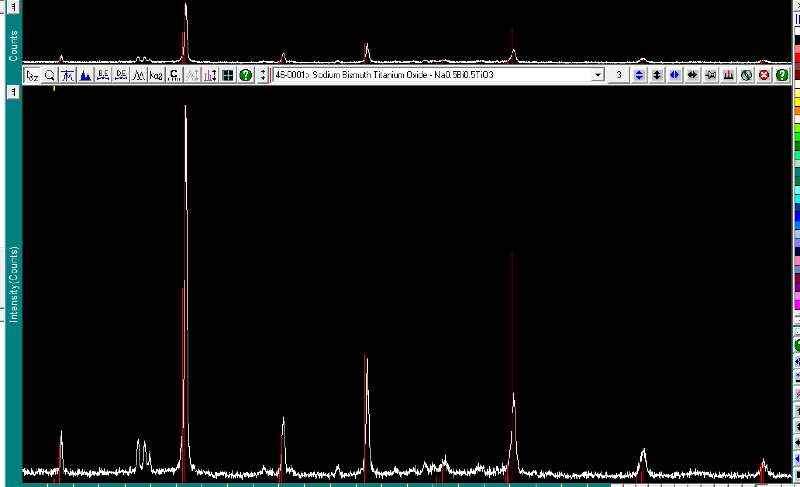
Task: Click the blue up-down arrows beside number 3
Action: click(639, 75)
